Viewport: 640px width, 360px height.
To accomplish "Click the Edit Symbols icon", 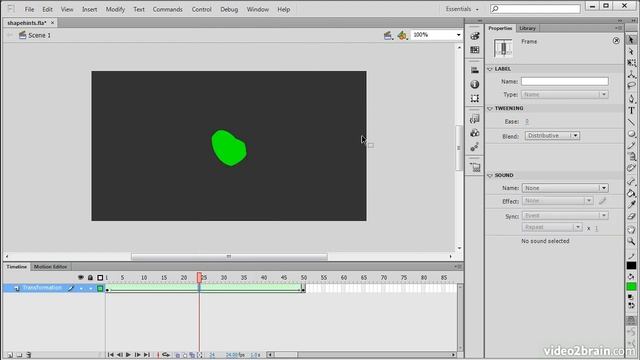I will click(402, 36).
